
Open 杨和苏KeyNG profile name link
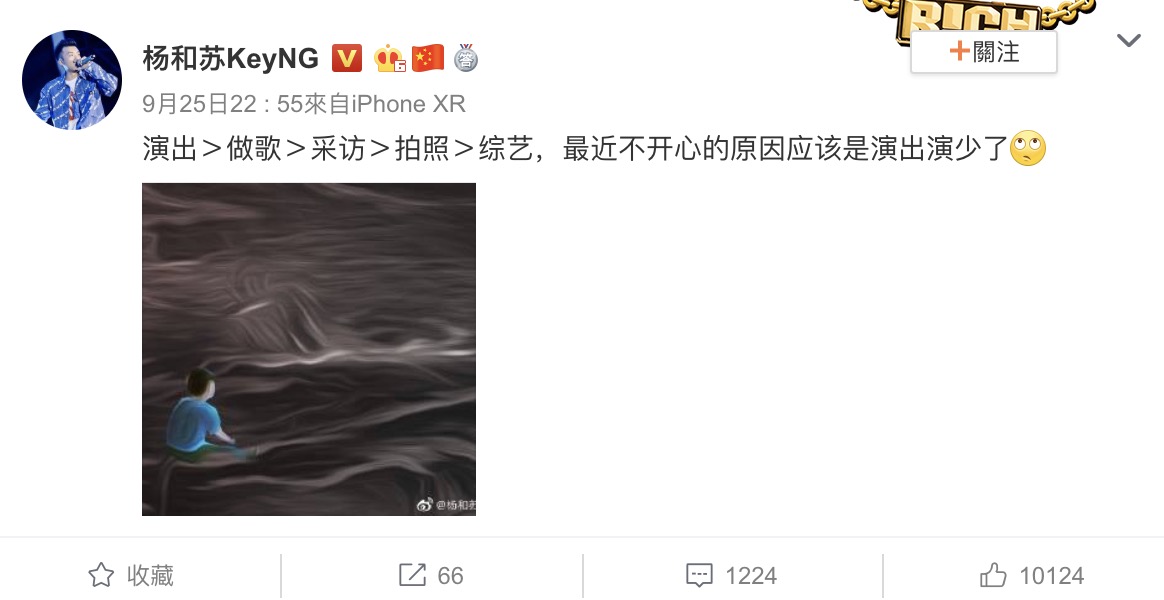(x=231, y=58)
